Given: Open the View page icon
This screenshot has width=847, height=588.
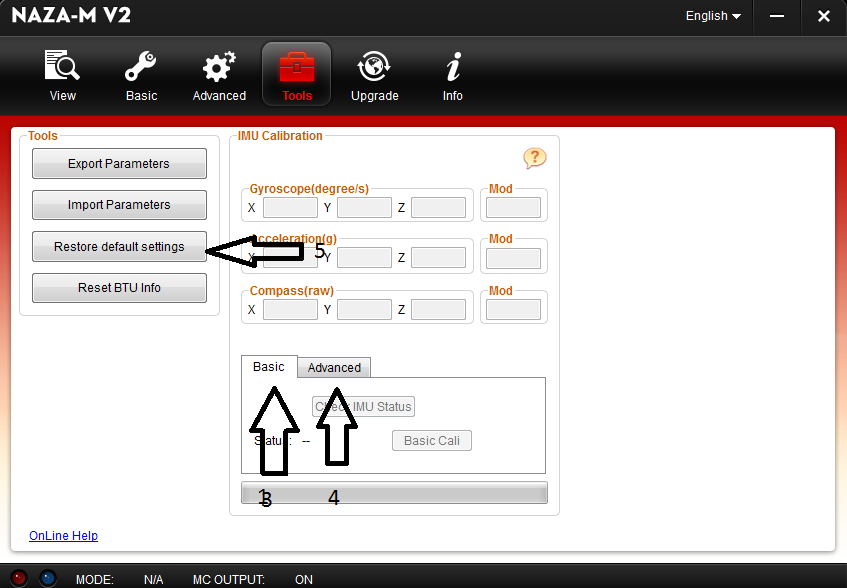Looking at the screenshot, I should tap(62, 65).
